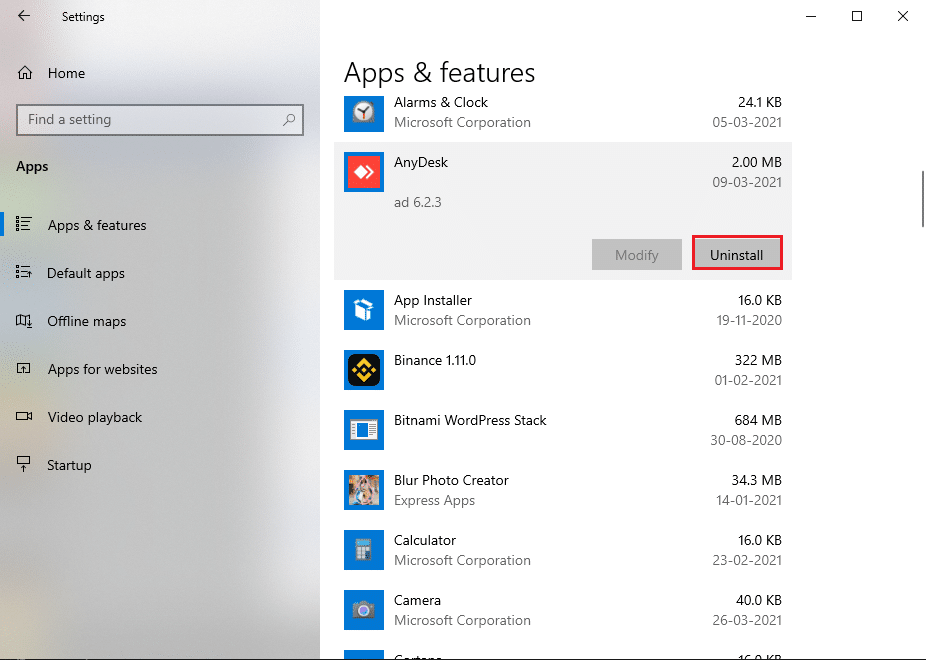Click the Find a setting search box
This screenshot has height=660, width=926.
point(160,119)
